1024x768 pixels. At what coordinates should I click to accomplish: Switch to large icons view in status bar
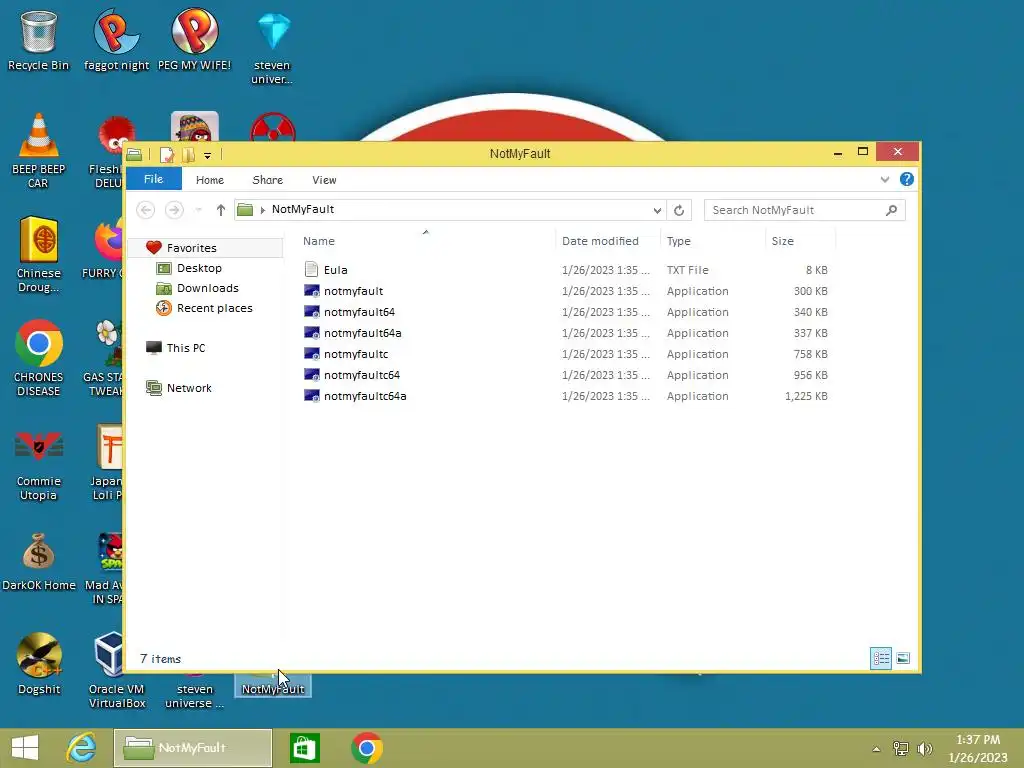tap(903, 658)
